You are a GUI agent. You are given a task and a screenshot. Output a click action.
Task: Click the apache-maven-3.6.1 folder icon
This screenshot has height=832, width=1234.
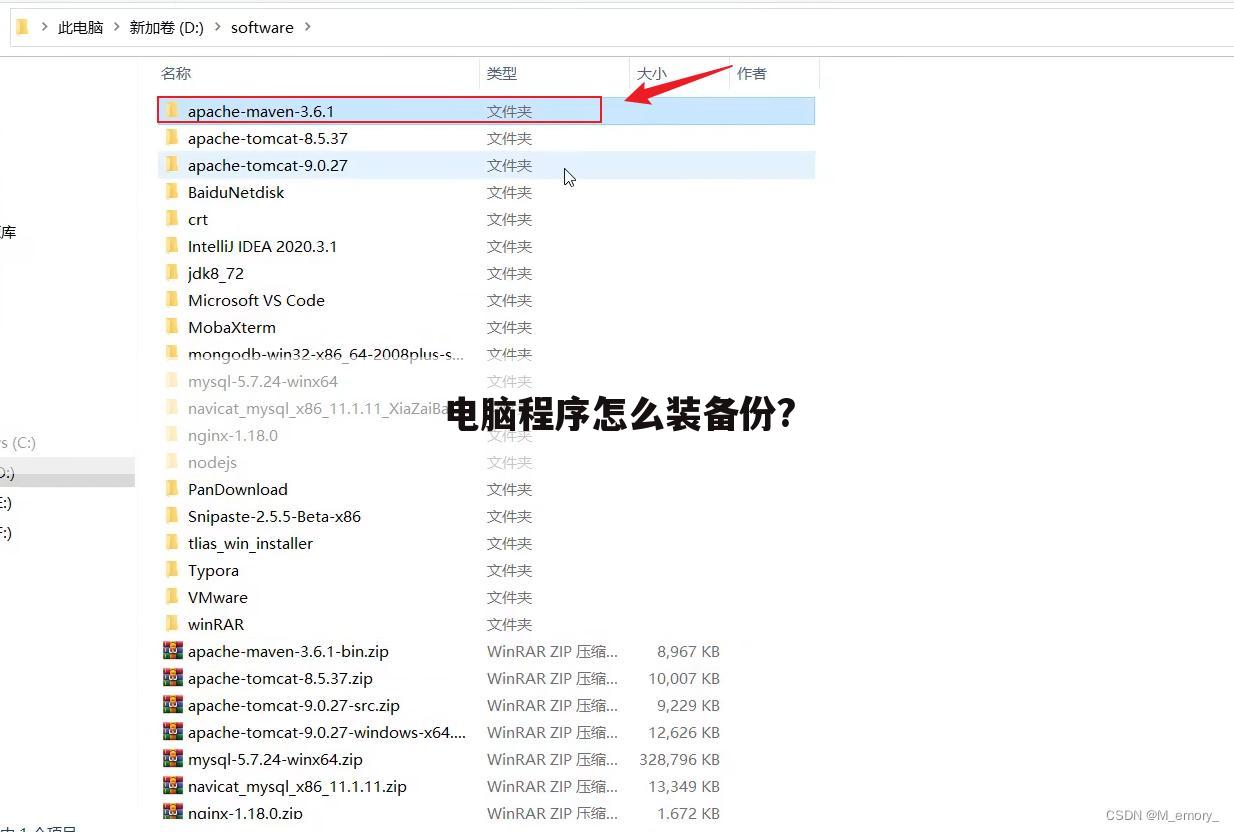[172, 110]
